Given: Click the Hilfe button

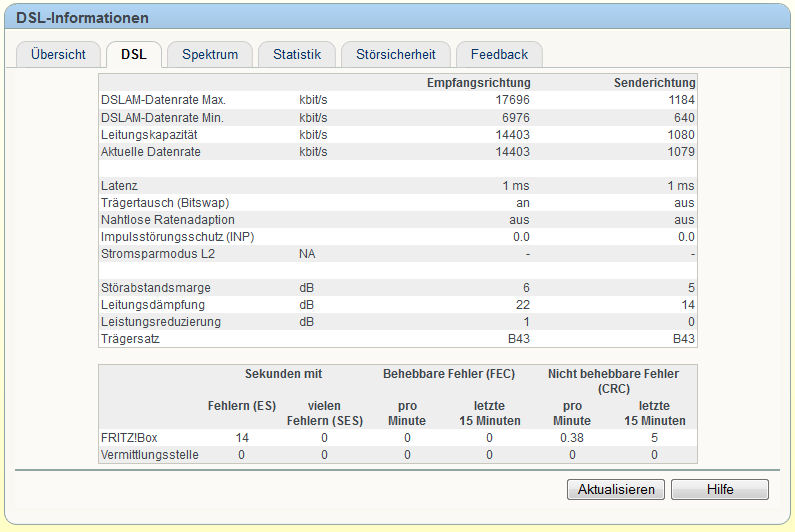Looking at the screenshot, I should click(x=719, y=489).
